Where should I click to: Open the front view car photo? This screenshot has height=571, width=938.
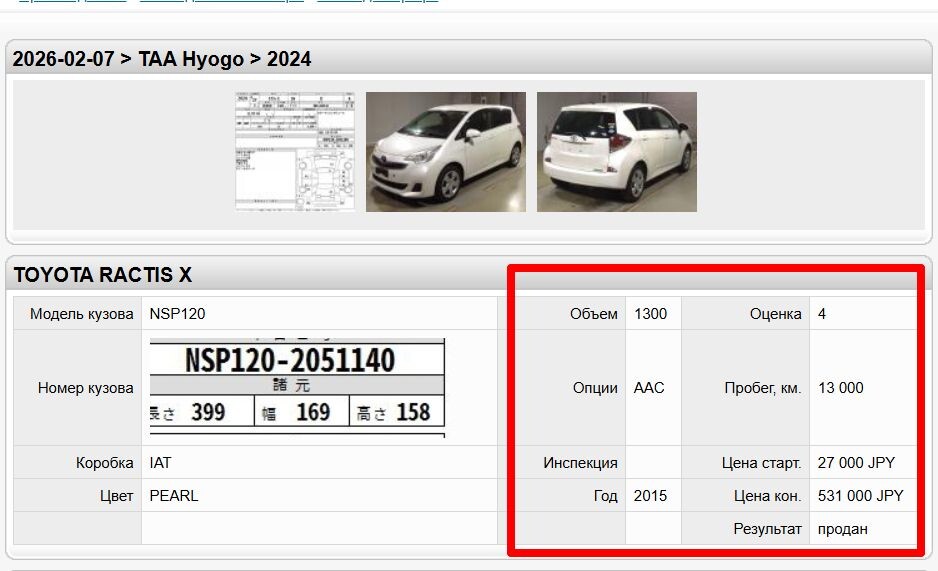coord(446,152)
